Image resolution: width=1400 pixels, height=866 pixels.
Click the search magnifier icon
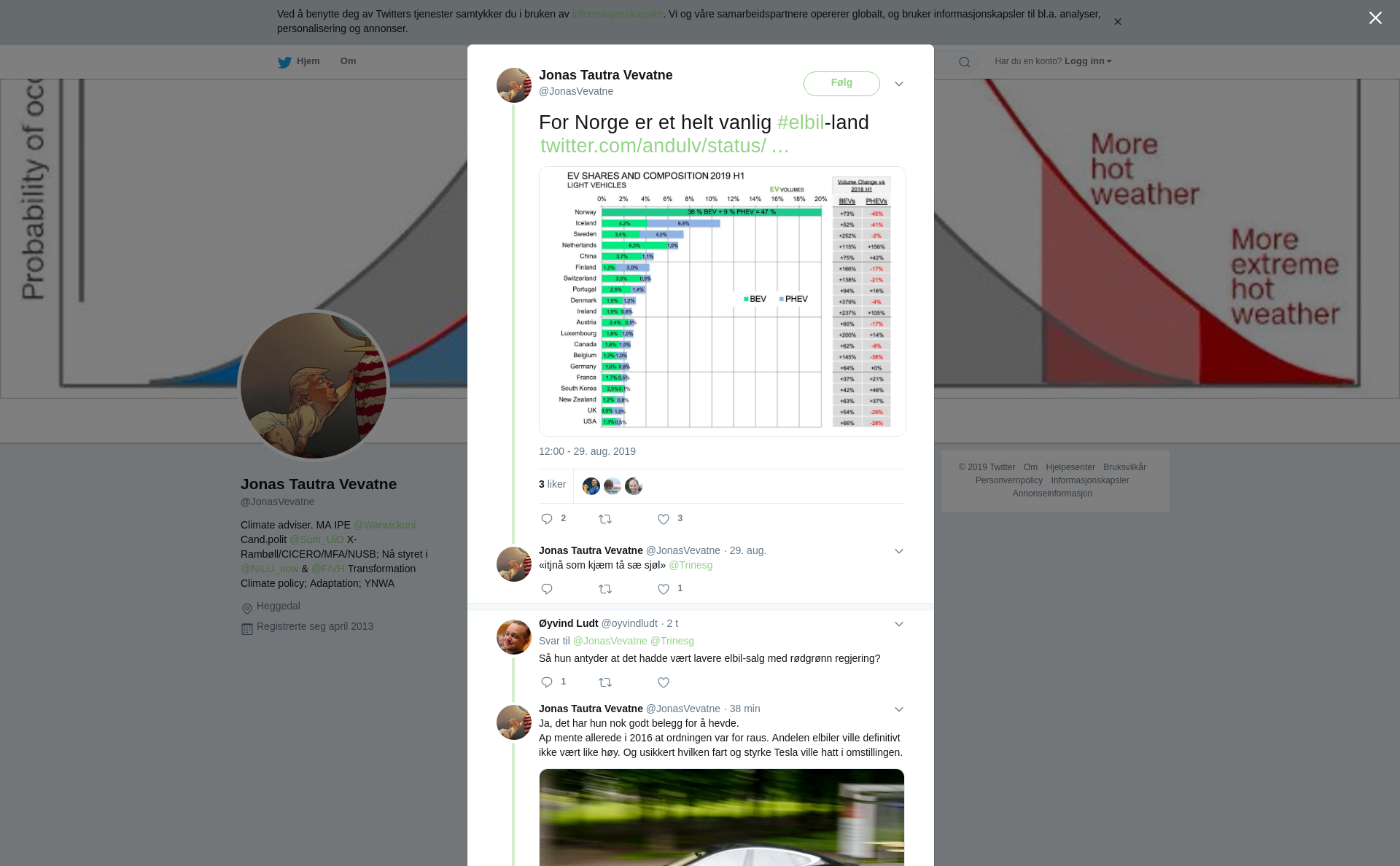965,62
